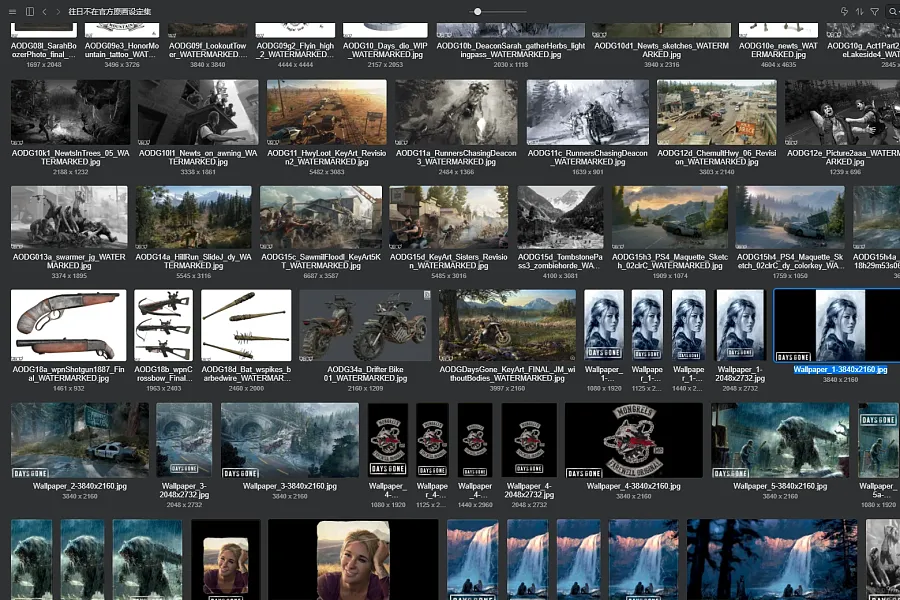Select the Wallpaper_1 1080 x 1920 thumbnail
Viewport: 900px width, 600px height.
[x=604, y=325]
